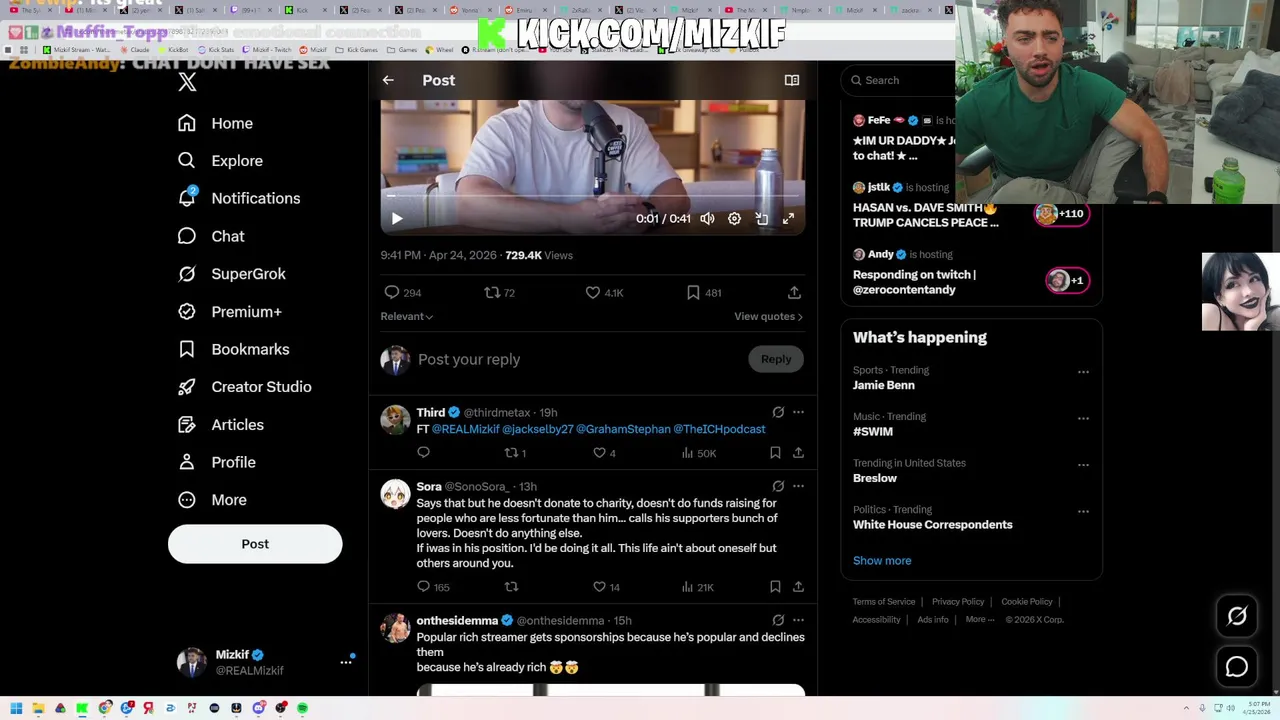Viewport: 1280px width, 720px height.
Task: Click the X logo in sidebar
Action: pyautogui.click(x=187, y=82)
